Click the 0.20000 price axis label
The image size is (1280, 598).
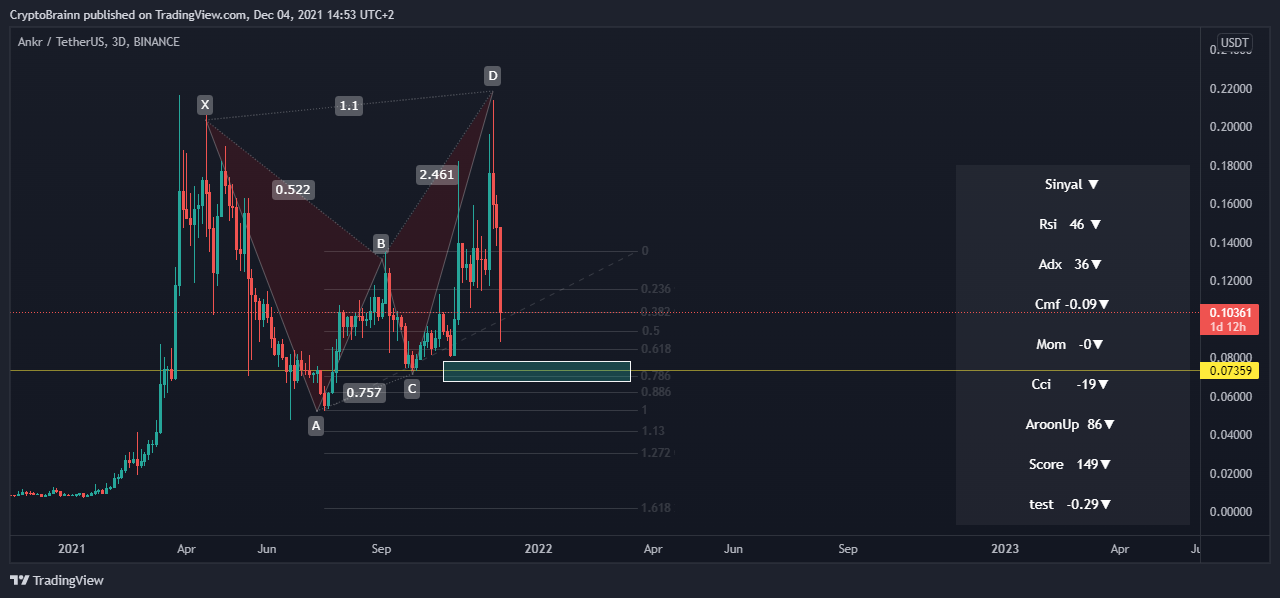point(1229,127)
